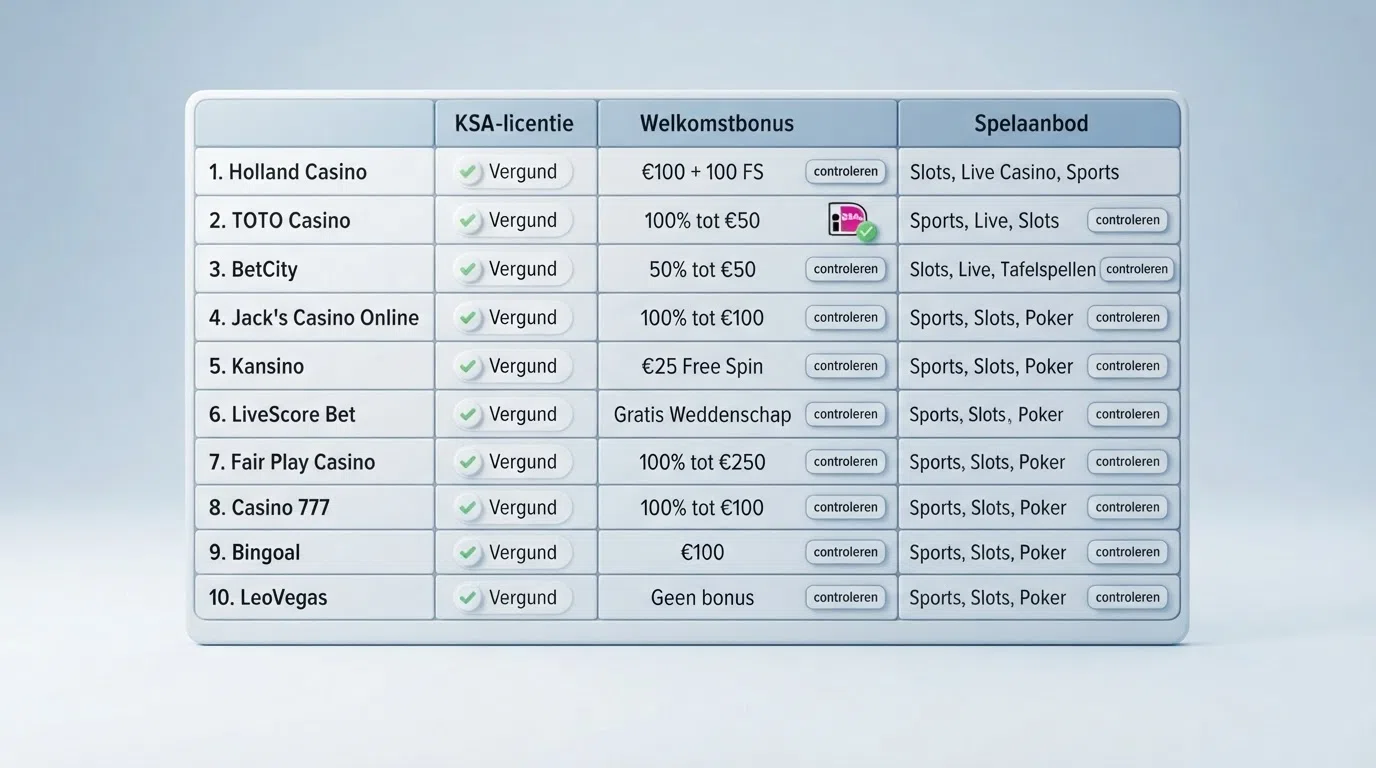Select the Spelaanbod controleren button for Kansino
The width and height of the screenshot is (1376, 768).
click(x=1128, y=366)
